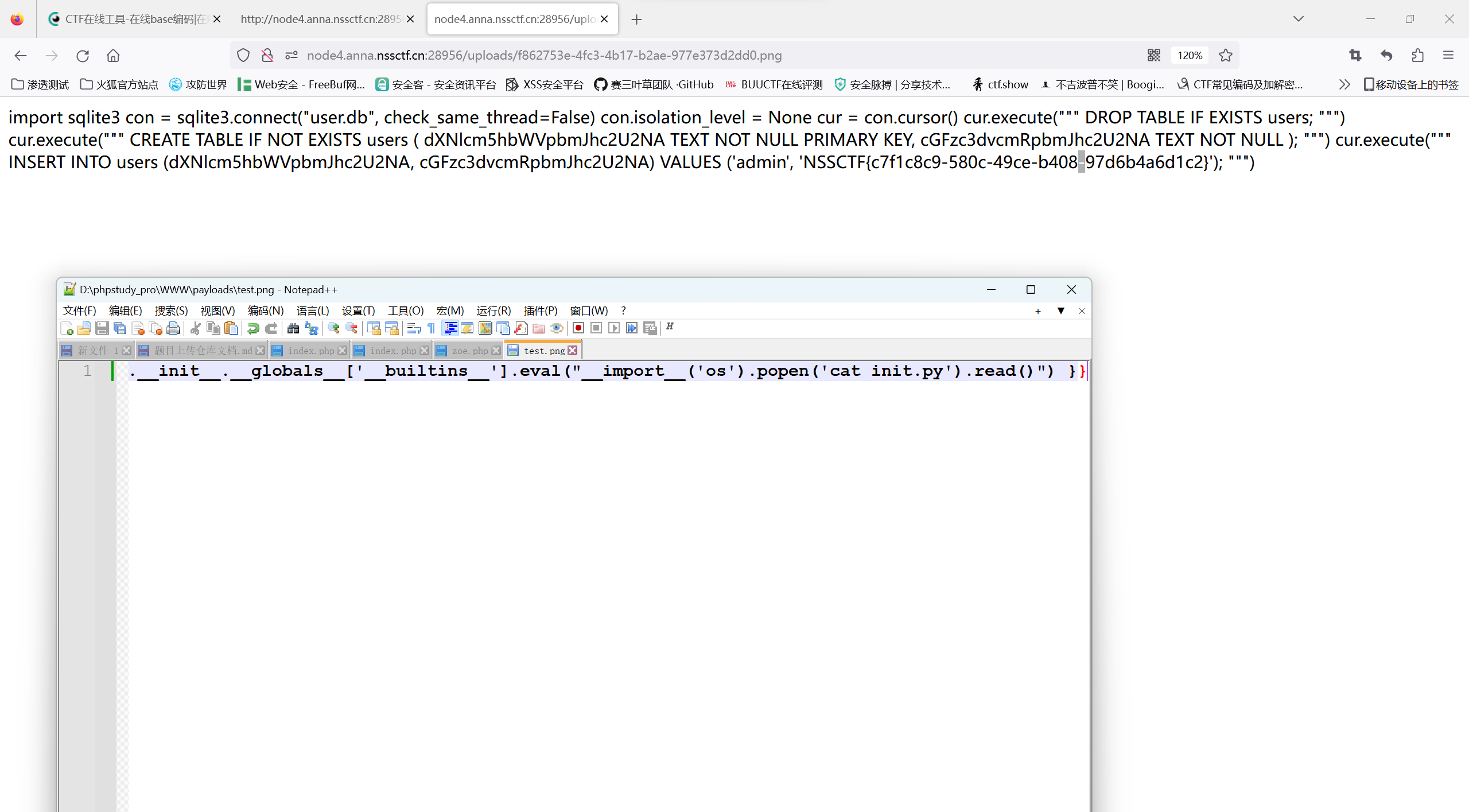Show all characters pilcrow icon

(432, 328)
